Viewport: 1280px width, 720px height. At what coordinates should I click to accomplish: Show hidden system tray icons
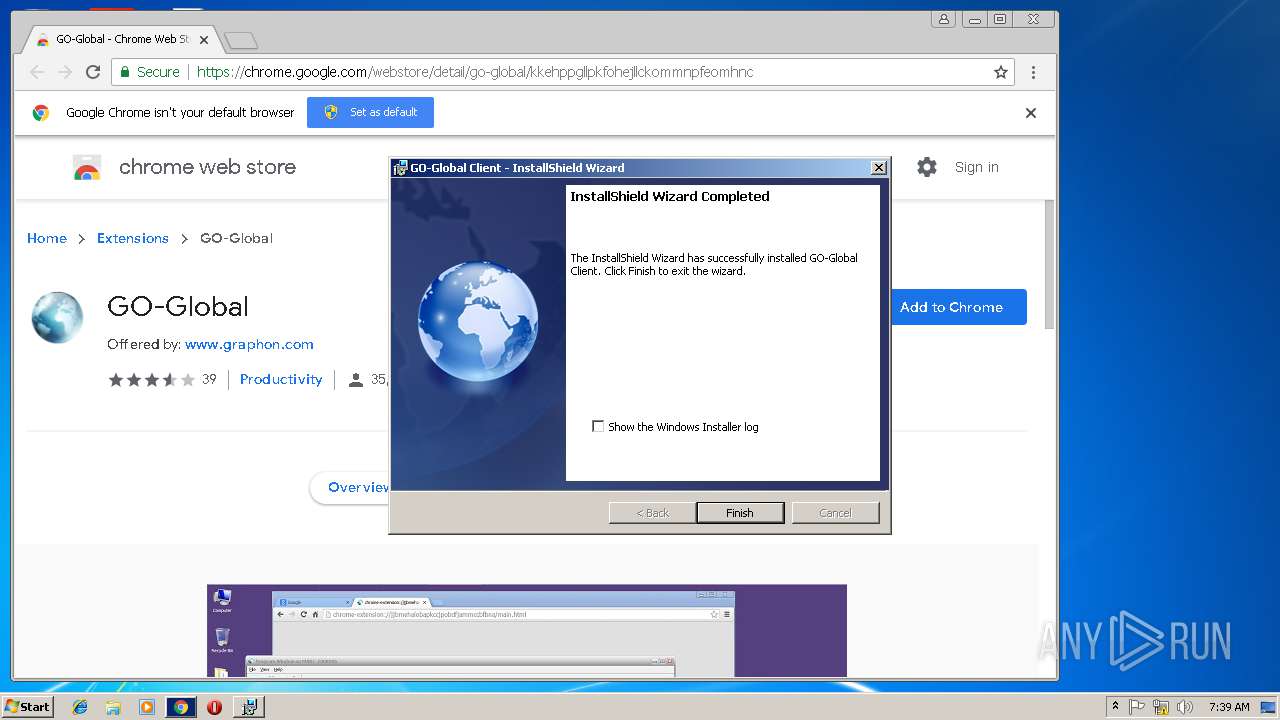pyautogui.click(x=1115, y=707)
